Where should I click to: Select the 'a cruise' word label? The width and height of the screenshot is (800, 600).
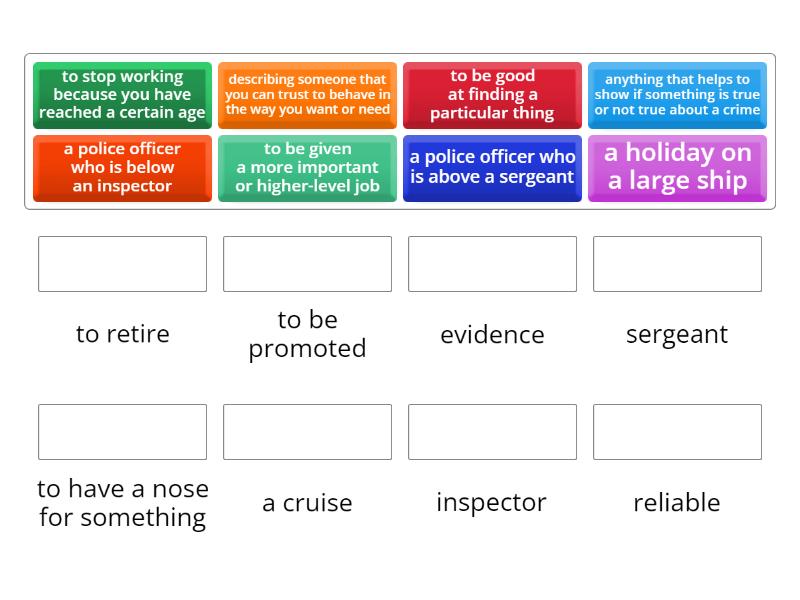(x=307, y=503)
